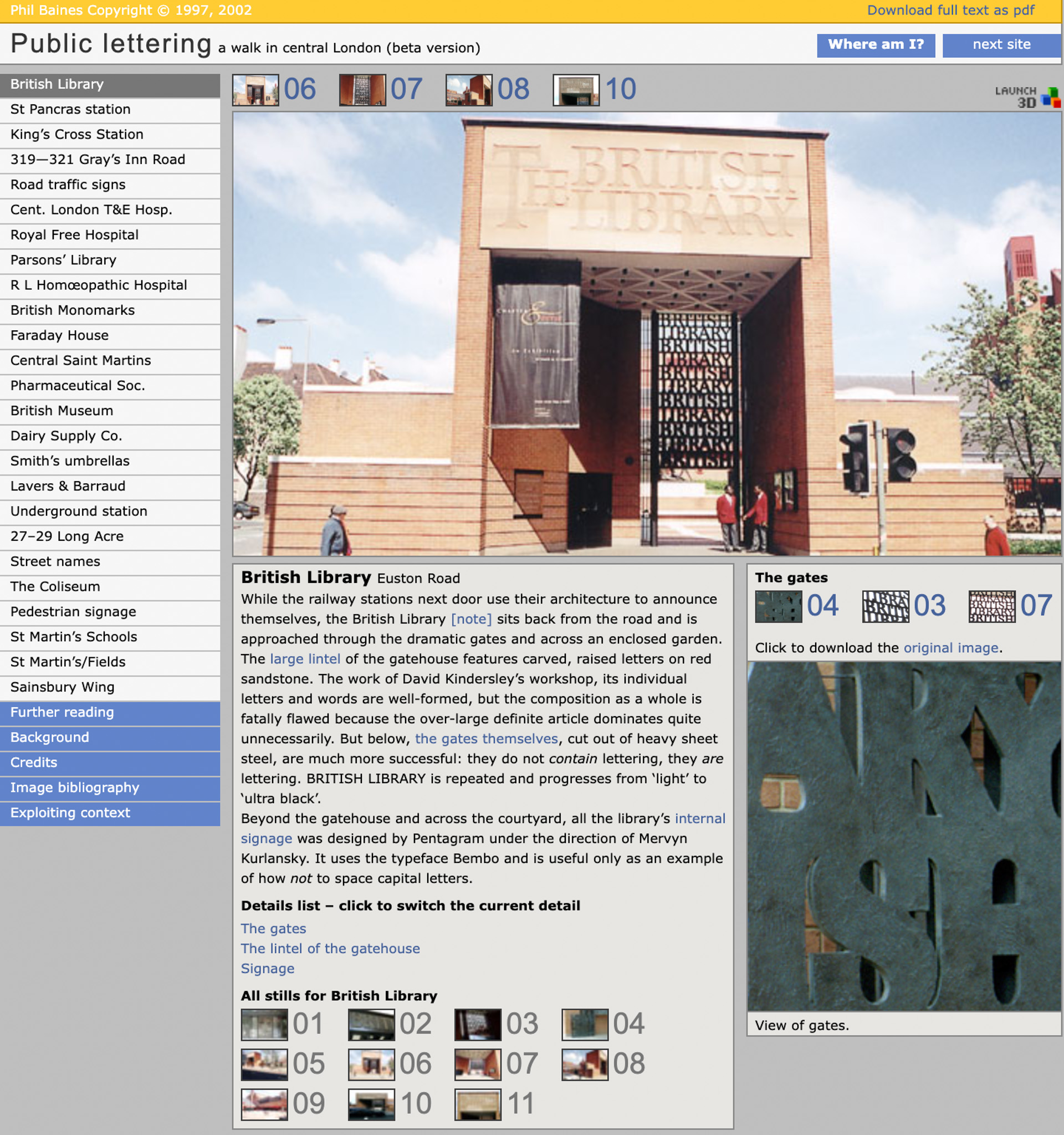Open Sainsbury Wing site
The height and width of the screenshot is (1135, 1064).
tap(110, 687)
